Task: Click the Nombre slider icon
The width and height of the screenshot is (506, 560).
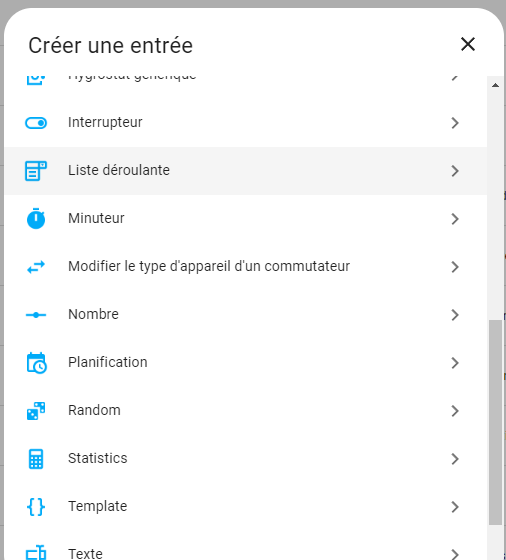Action: [x=36, y=315]
